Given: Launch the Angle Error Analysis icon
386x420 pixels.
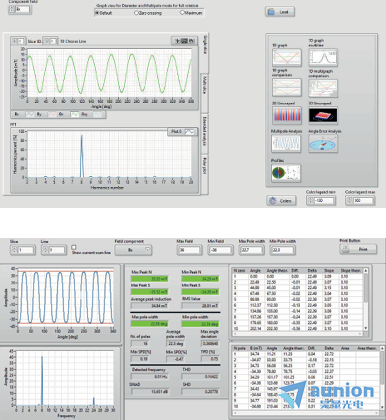Looking at the screenshot, I should coord(323,144).
